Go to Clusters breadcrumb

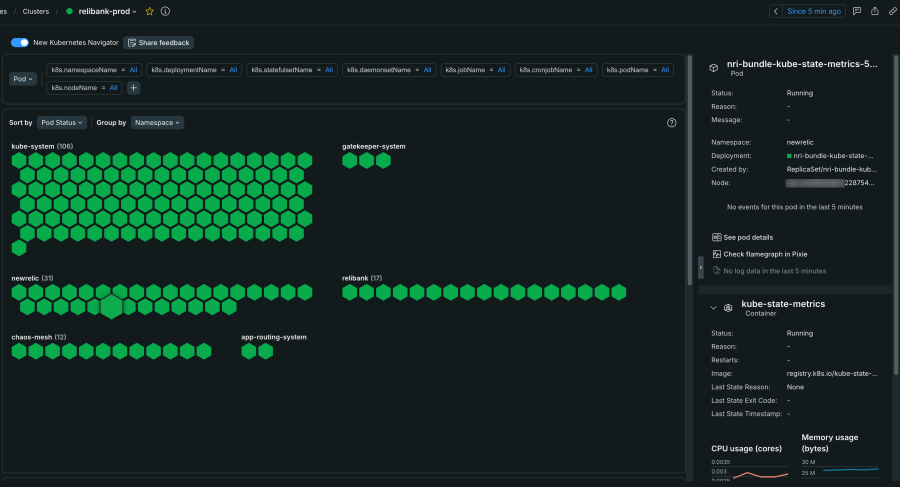tap(36, 11)
